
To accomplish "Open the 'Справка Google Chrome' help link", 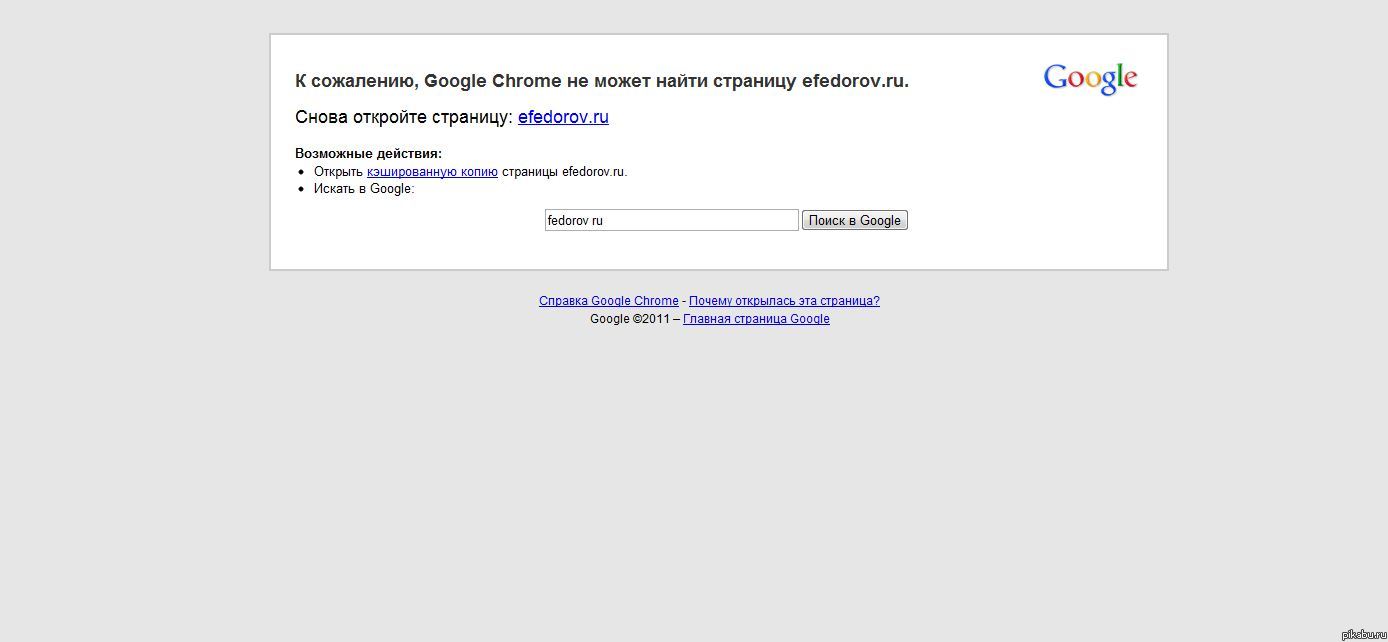I will (x=608, y=301).
